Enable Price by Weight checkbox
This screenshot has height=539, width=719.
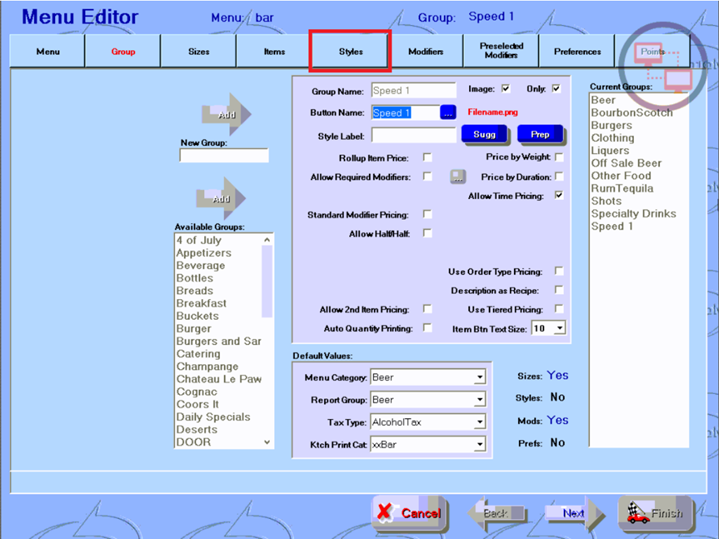[559, 157]
